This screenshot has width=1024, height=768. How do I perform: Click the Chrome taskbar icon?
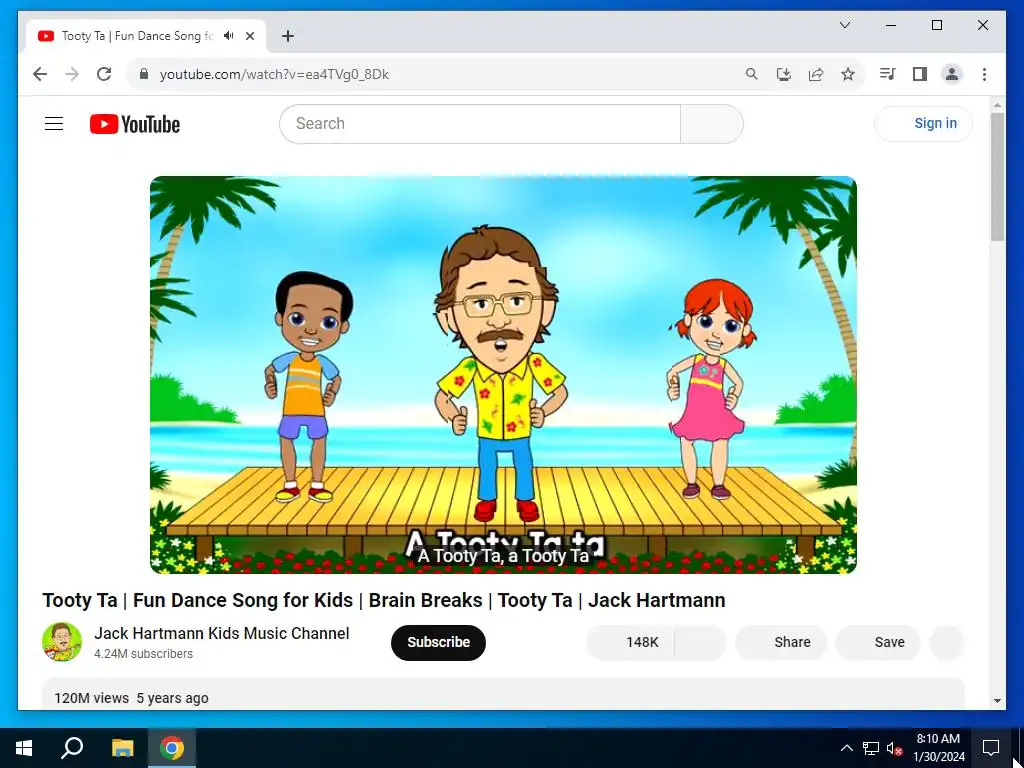172,748
